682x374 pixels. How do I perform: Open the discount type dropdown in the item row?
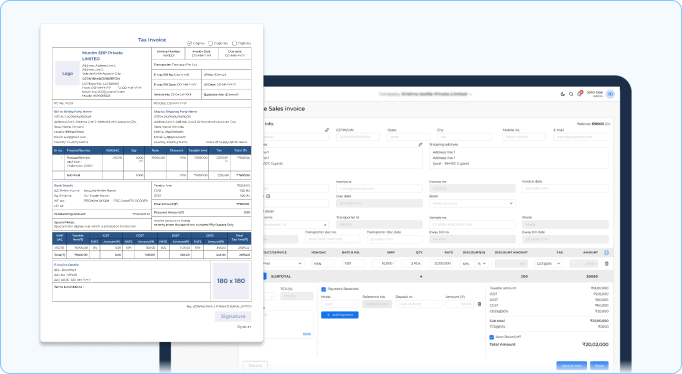click(481, 264)
